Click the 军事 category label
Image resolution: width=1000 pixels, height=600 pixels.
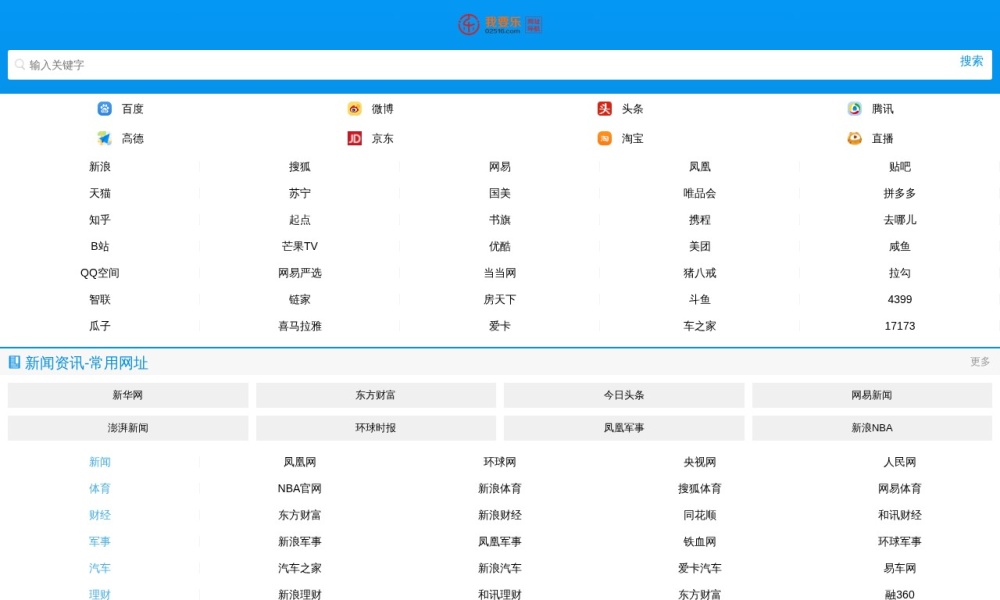(x=99, y=541)
